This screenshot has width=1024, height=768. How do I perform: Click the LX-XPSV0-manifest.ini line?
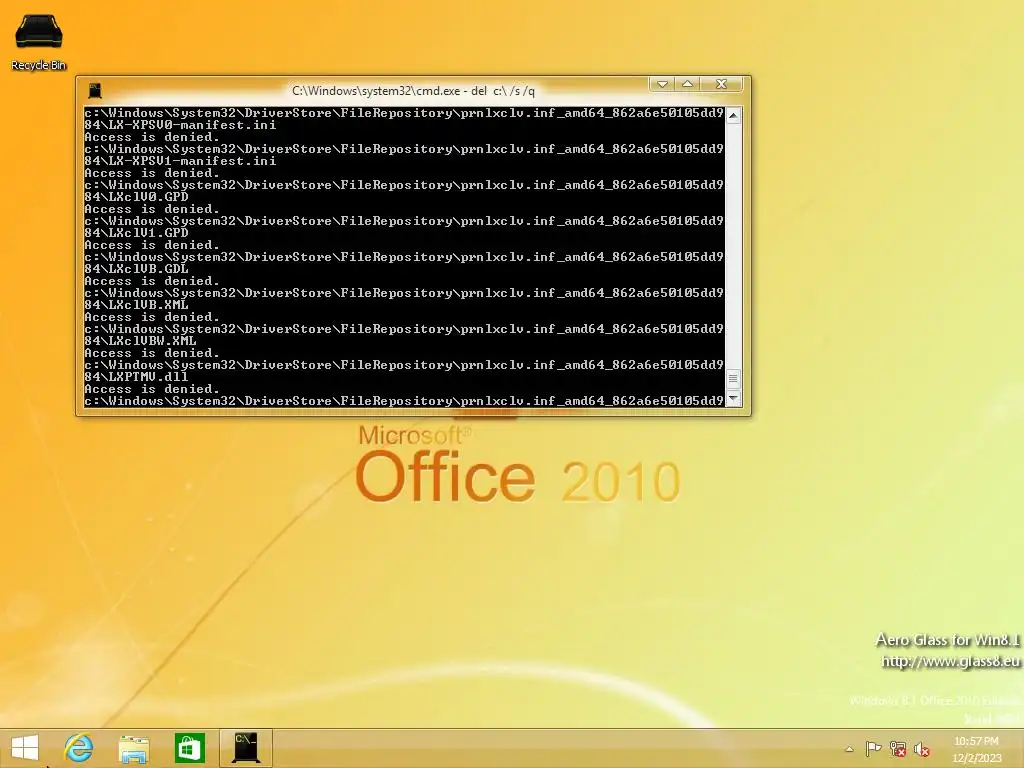point(180,125)
